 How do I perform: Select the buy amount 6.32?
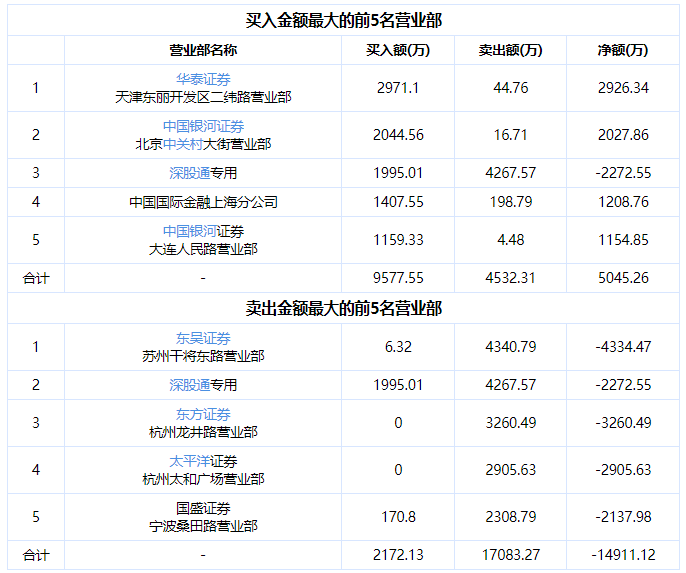tap(398, 347)
